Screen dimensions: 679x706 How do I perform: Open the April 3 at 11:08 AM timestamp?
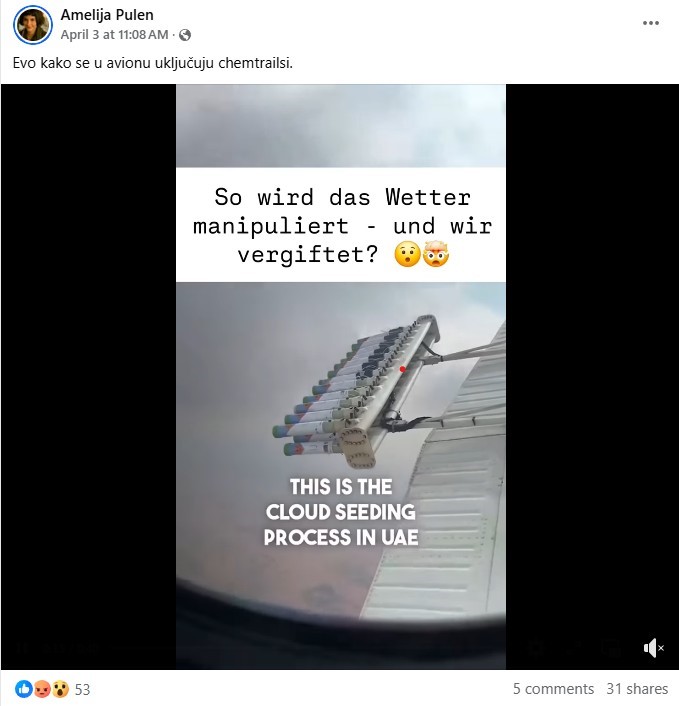click(x=114, y=35)
